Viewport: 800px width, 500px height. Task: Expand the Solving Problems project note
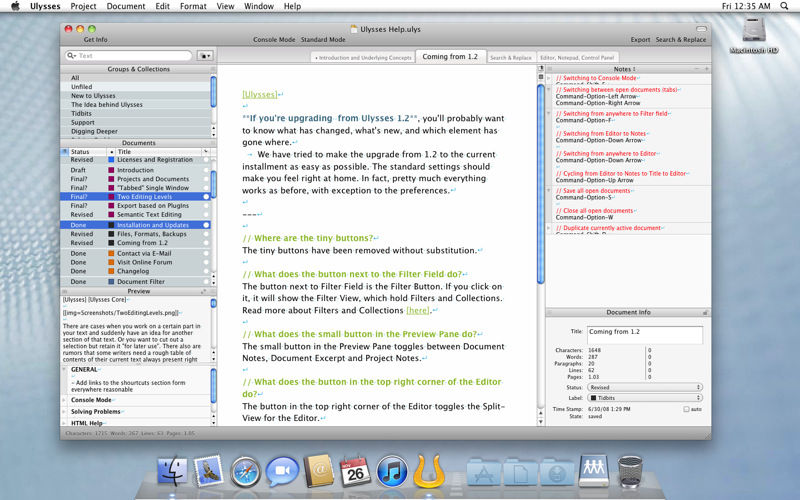(64, 412)
